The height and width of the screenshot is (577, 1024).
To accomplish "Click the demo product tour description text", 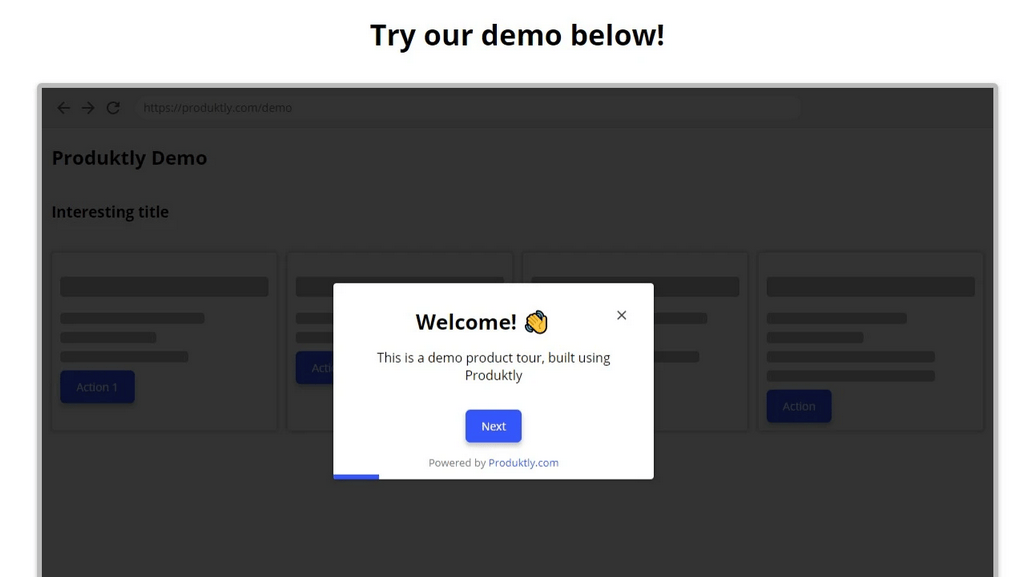I will (x=493, y=366).
